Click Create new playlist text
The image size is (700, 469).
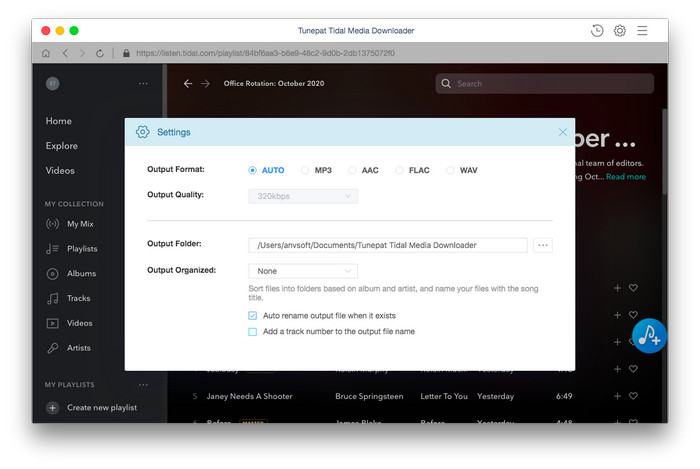(102, 408)
